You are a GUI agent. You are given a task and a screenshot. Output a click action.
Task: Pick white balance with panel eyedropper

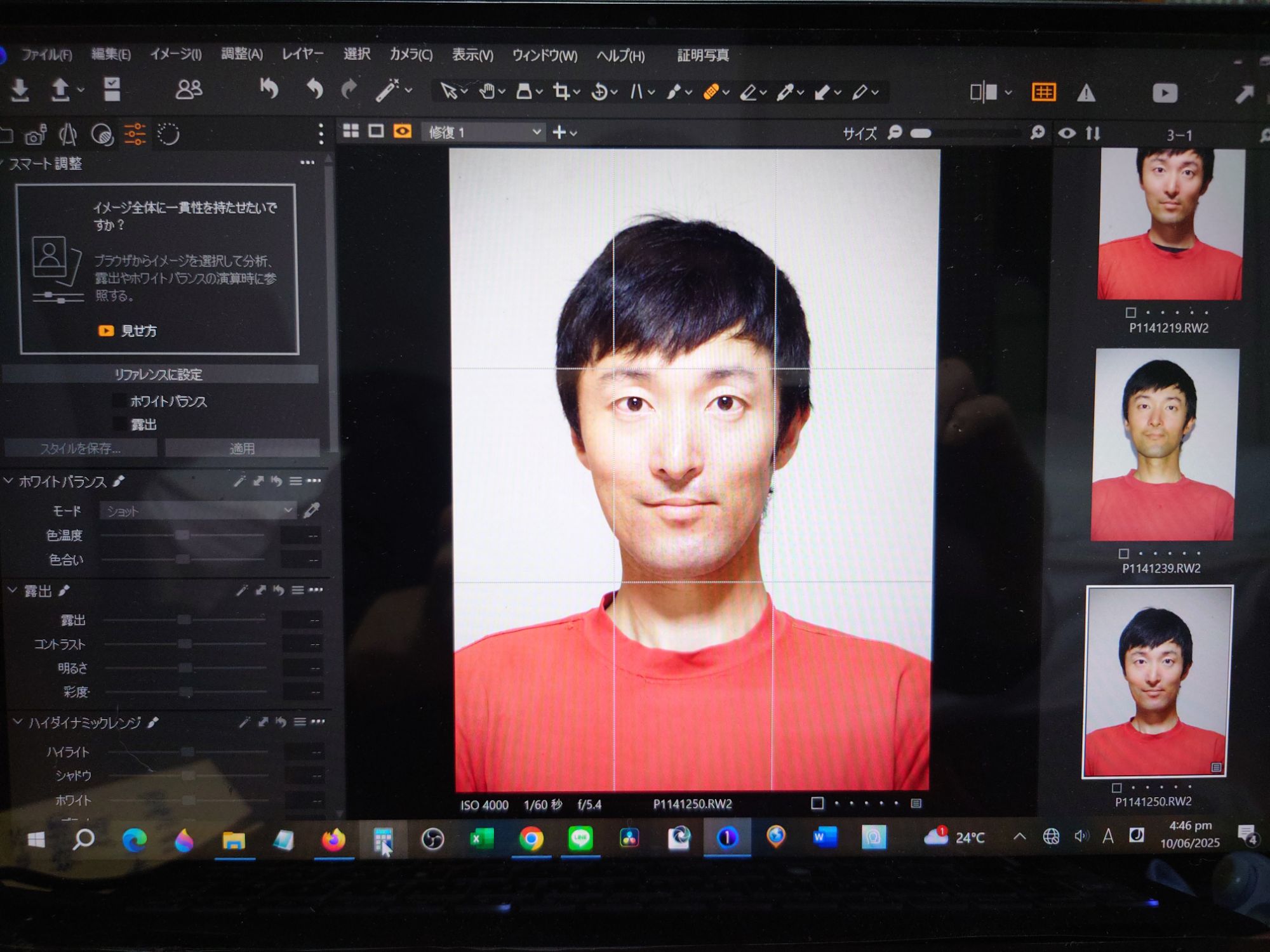click(x=311, y=510)
